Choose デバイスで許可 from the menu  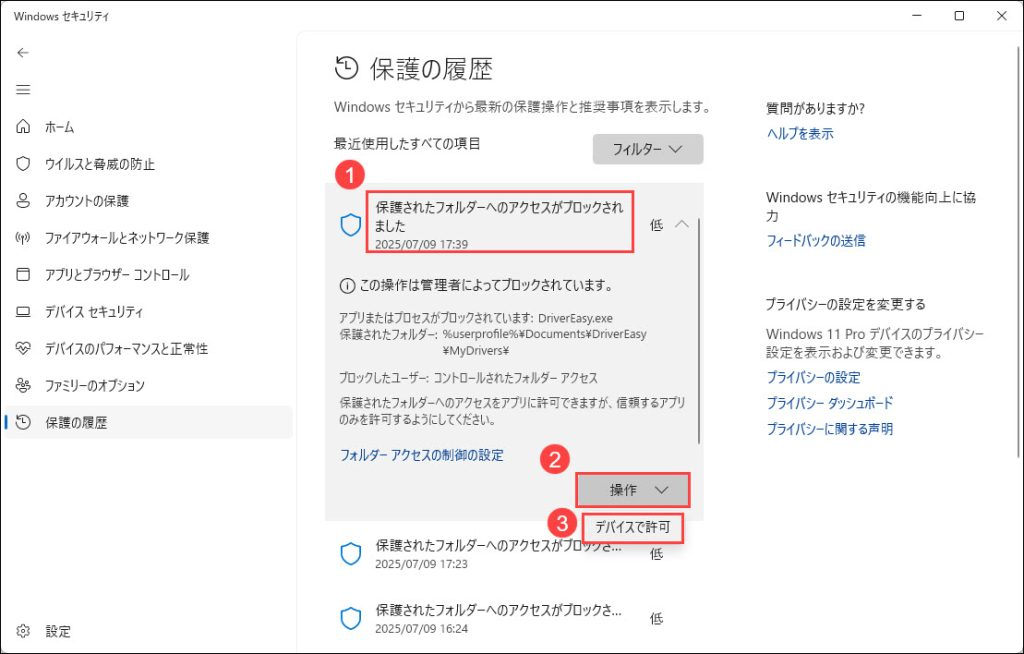(x=632, y=527)
